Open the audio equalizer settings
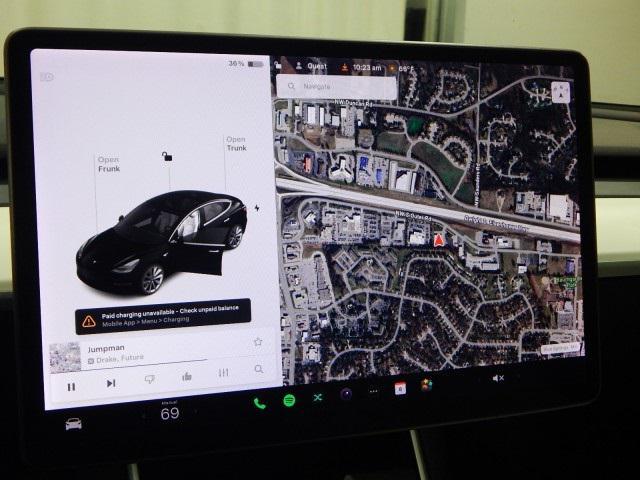This screenshot has width=640, height=480. click(x=223, y=373)
